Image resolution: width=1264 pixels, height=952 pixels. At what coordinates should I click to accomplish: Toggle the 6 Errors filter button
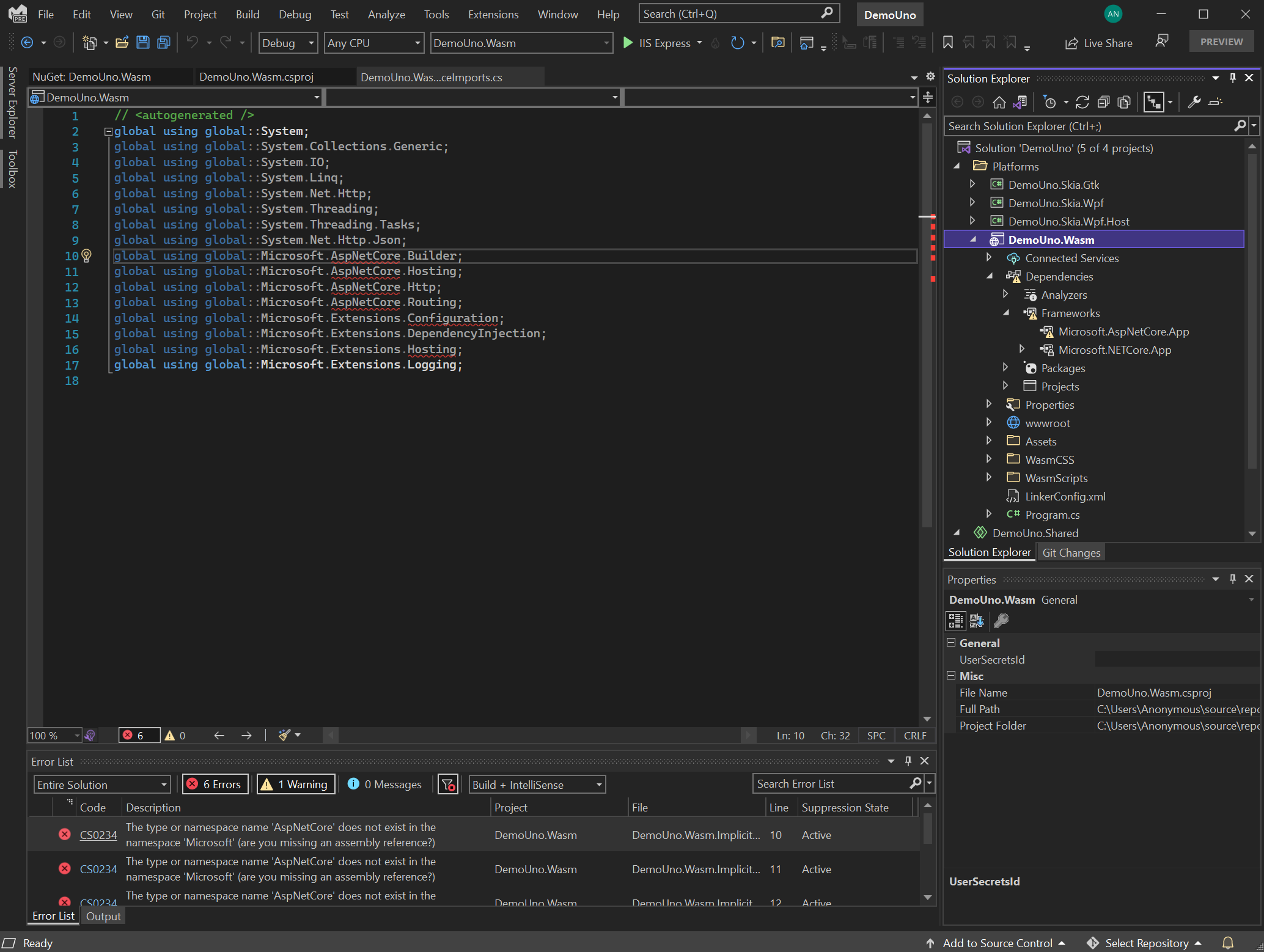coord(215,784)
